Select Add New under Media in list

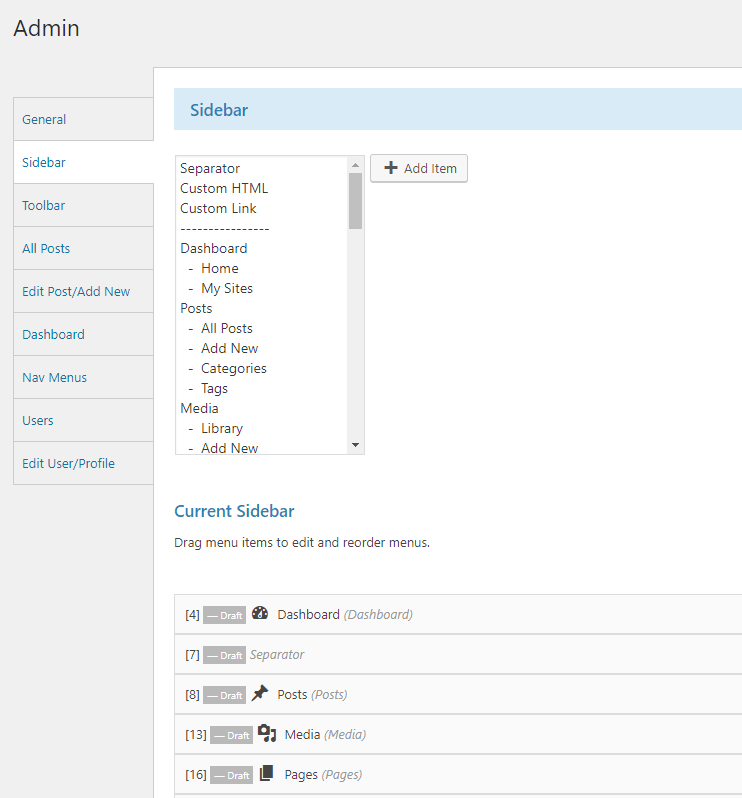pyautogui.click(x=262, y=447)
